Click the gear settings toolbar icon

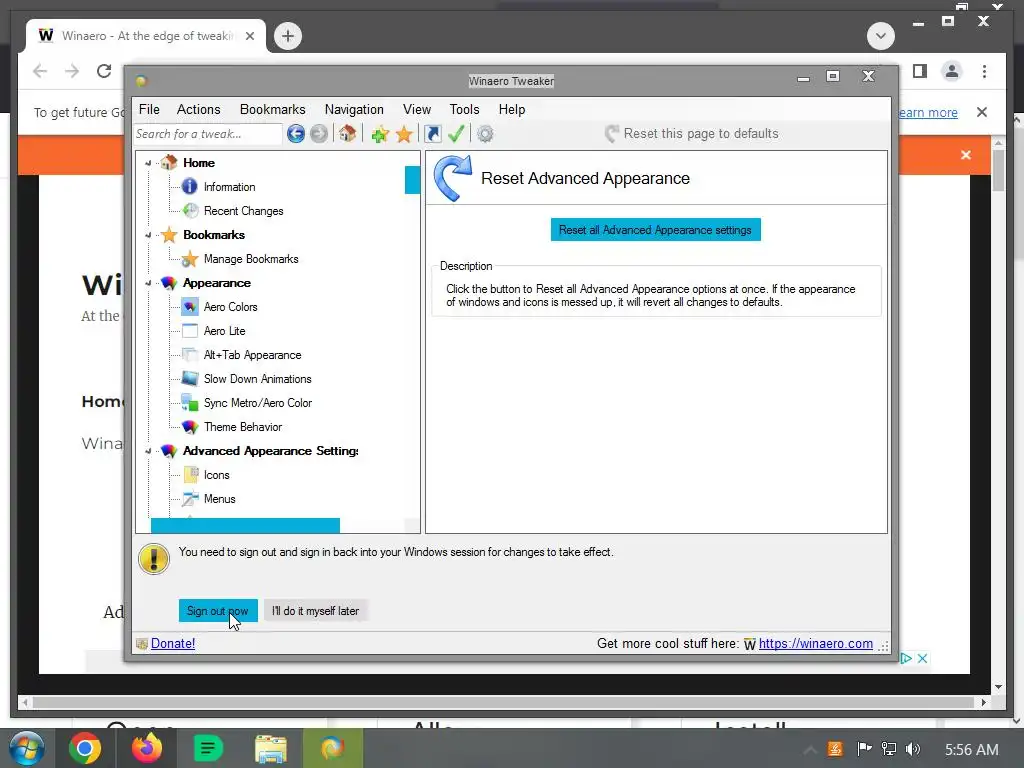(x=485, y=134)
